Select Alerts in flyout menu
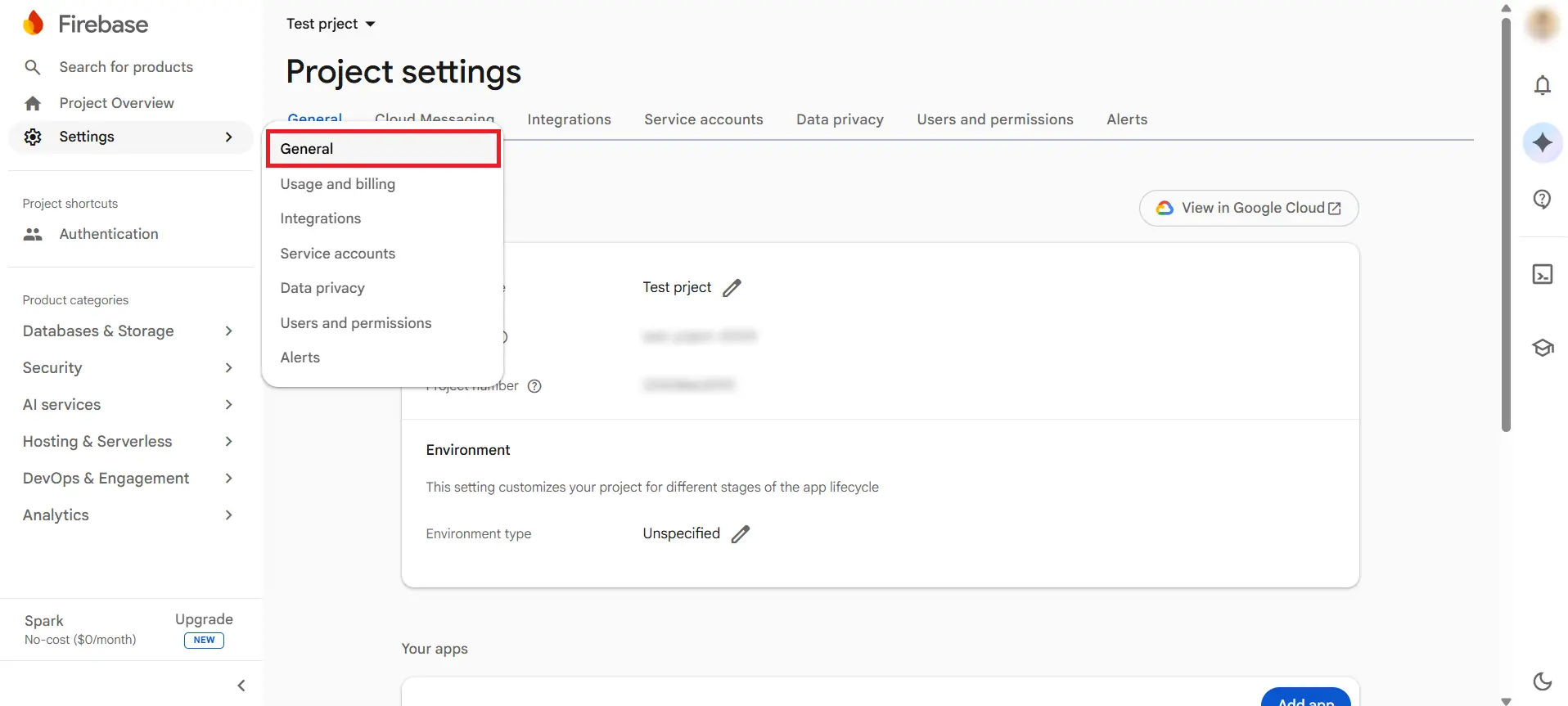The image size is (1568, 706). tap(383, 357)
